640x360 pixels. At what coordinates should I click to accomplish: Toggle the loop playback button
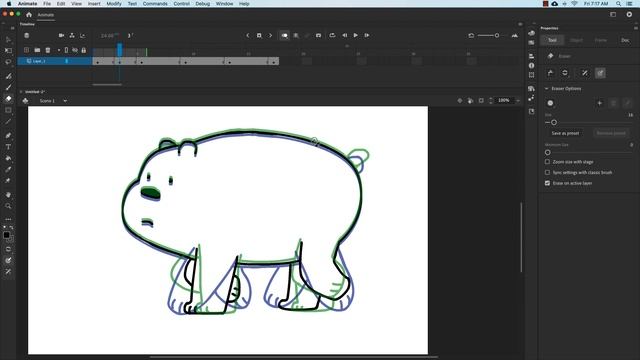pos(332,36)
